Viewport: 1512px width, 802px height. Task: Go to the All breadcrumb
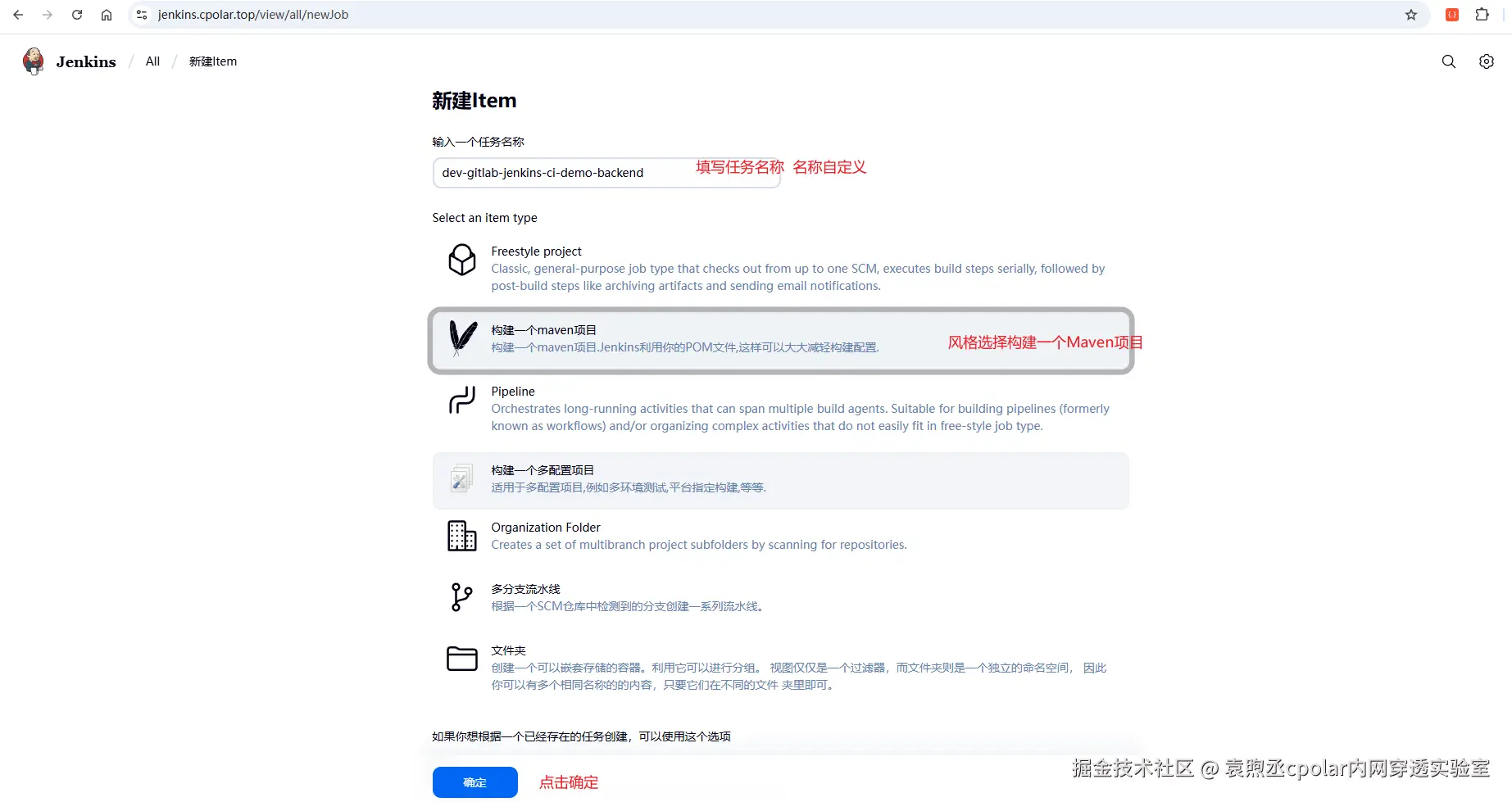(152, 61)
